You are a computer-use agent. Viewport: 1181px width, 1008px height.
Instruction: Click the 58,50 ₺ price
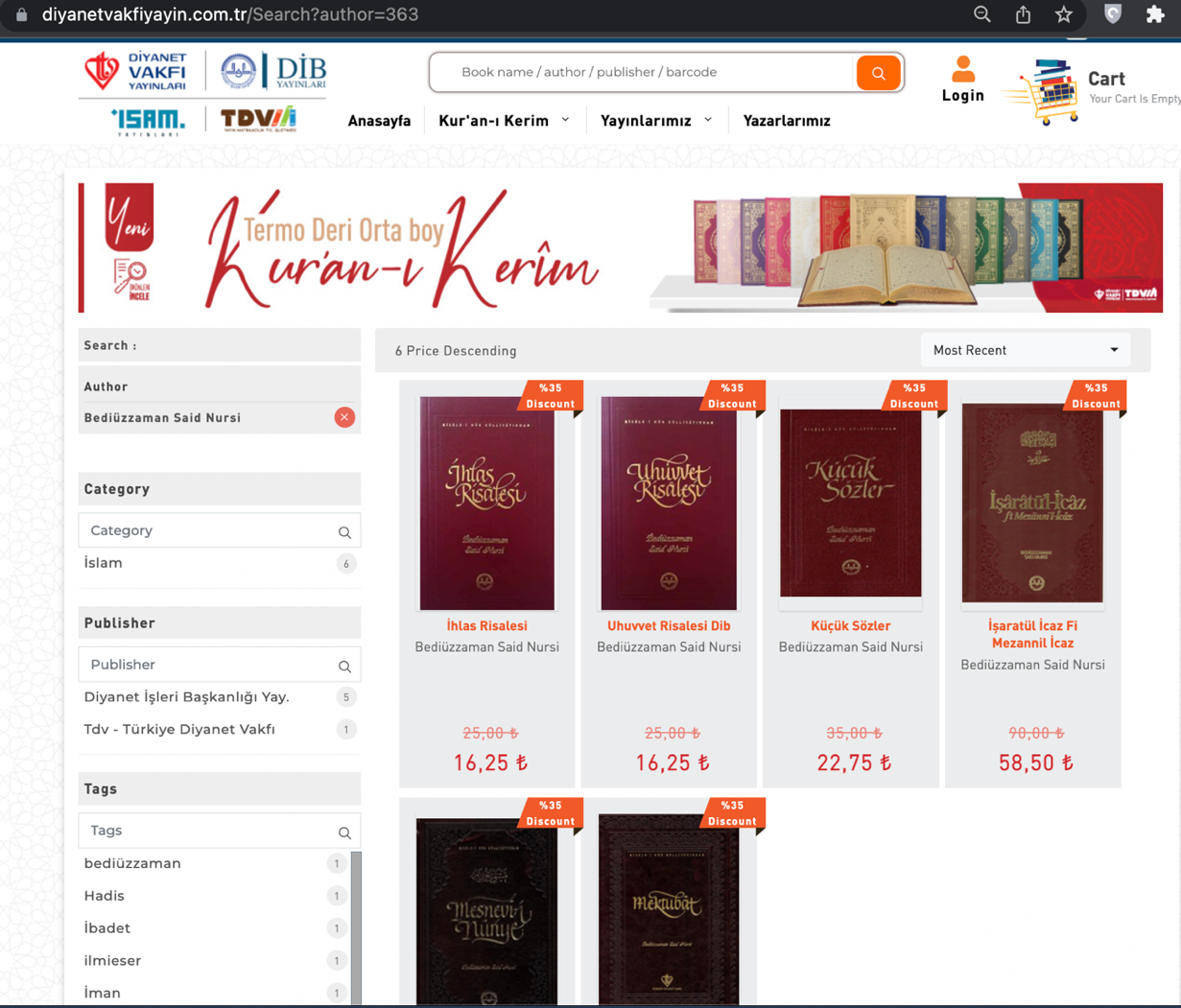coord(1036,763)
